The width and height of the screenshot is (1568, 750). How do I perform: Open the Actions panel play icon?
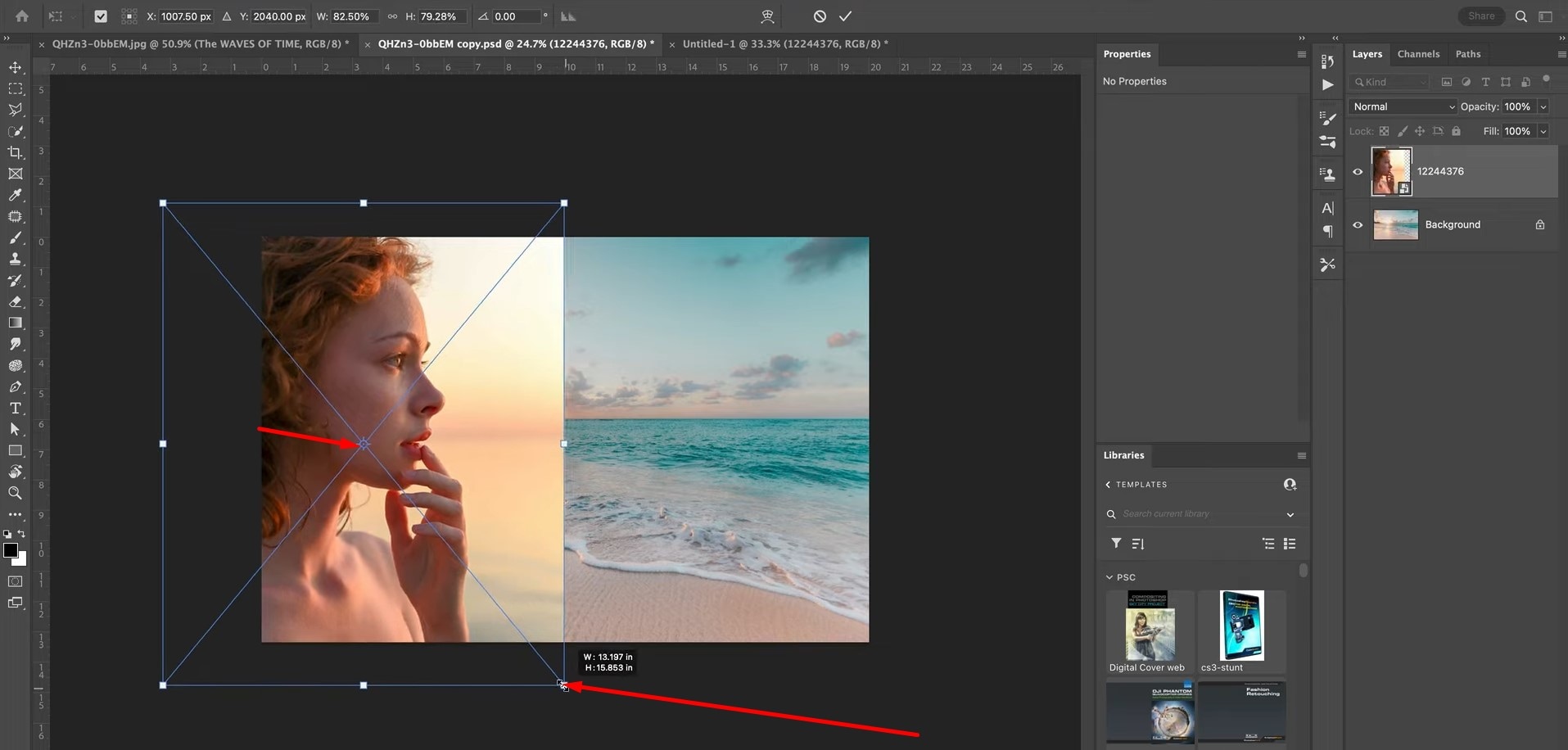pos(1328,84)
